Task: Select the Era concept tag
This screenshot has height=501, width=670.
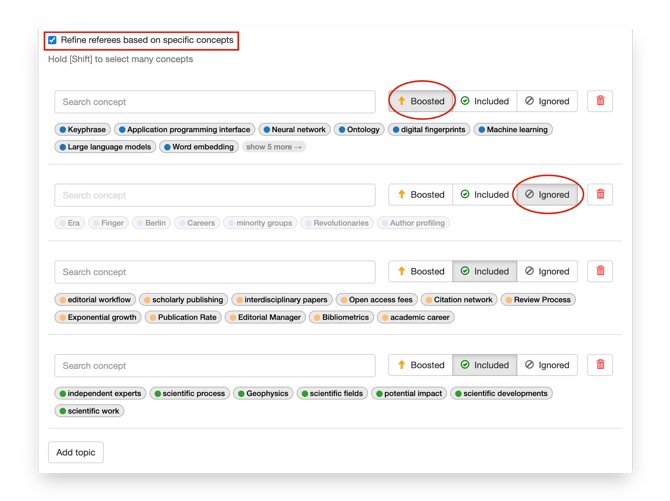Action: click(x=70, y=223)
